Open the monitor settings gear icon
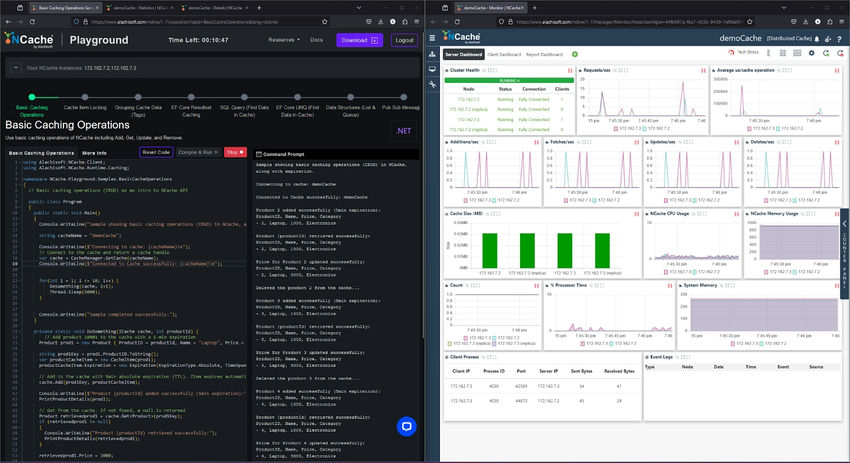The height and width of the screenshot is (463, 850). 812,52
